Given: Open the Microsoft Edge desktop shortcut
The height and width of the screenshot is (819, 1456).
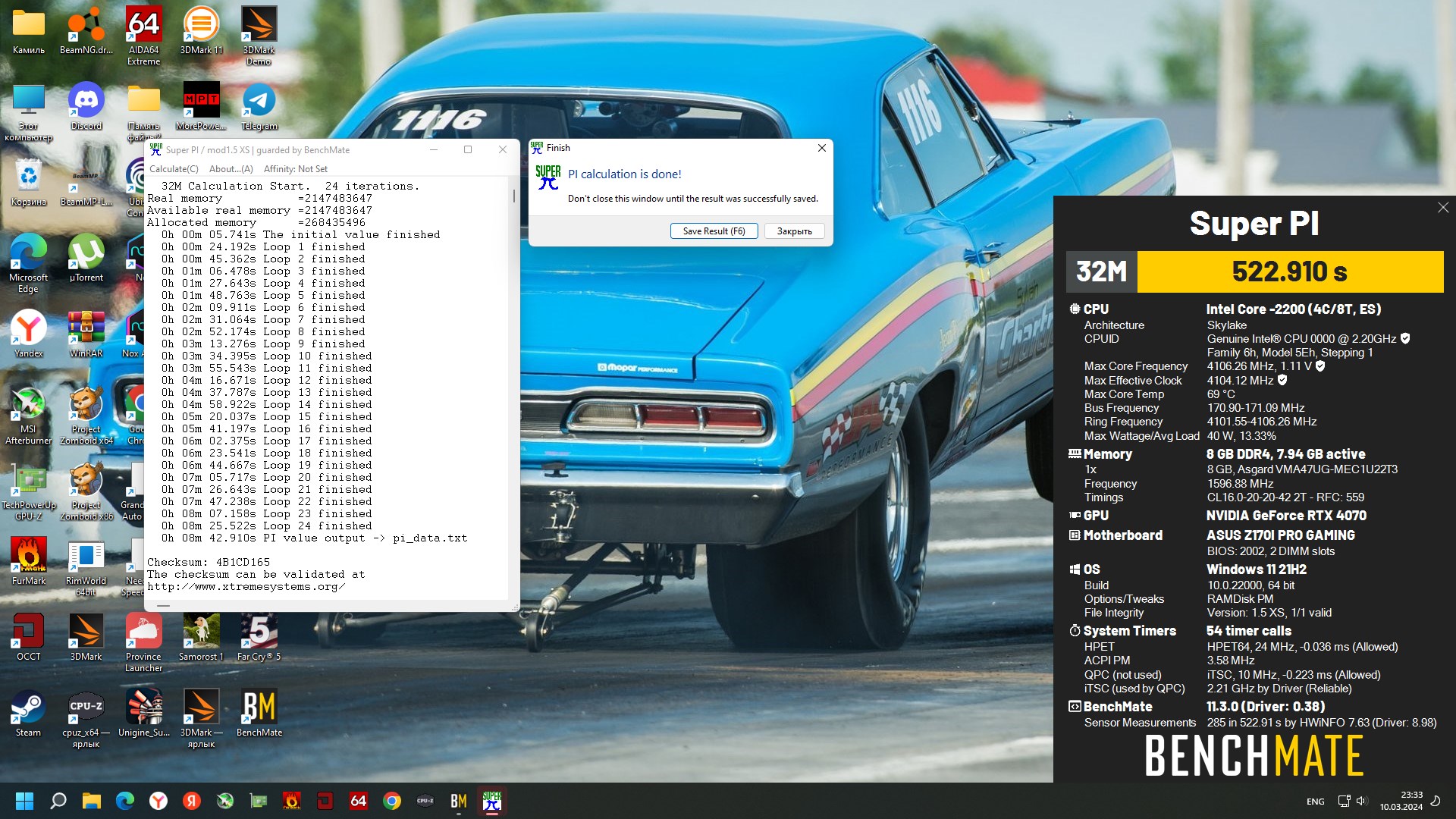Looking at the screenshot, I should pos(29,263).
